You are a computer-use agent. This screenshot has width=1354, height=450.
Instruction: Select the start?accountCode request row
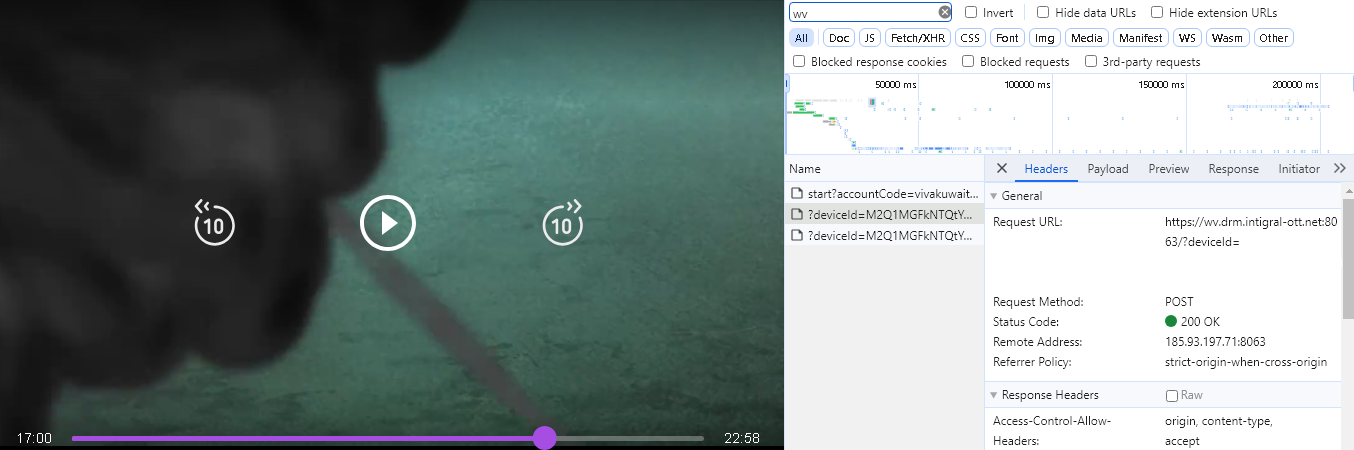click(x=884, y=193)
